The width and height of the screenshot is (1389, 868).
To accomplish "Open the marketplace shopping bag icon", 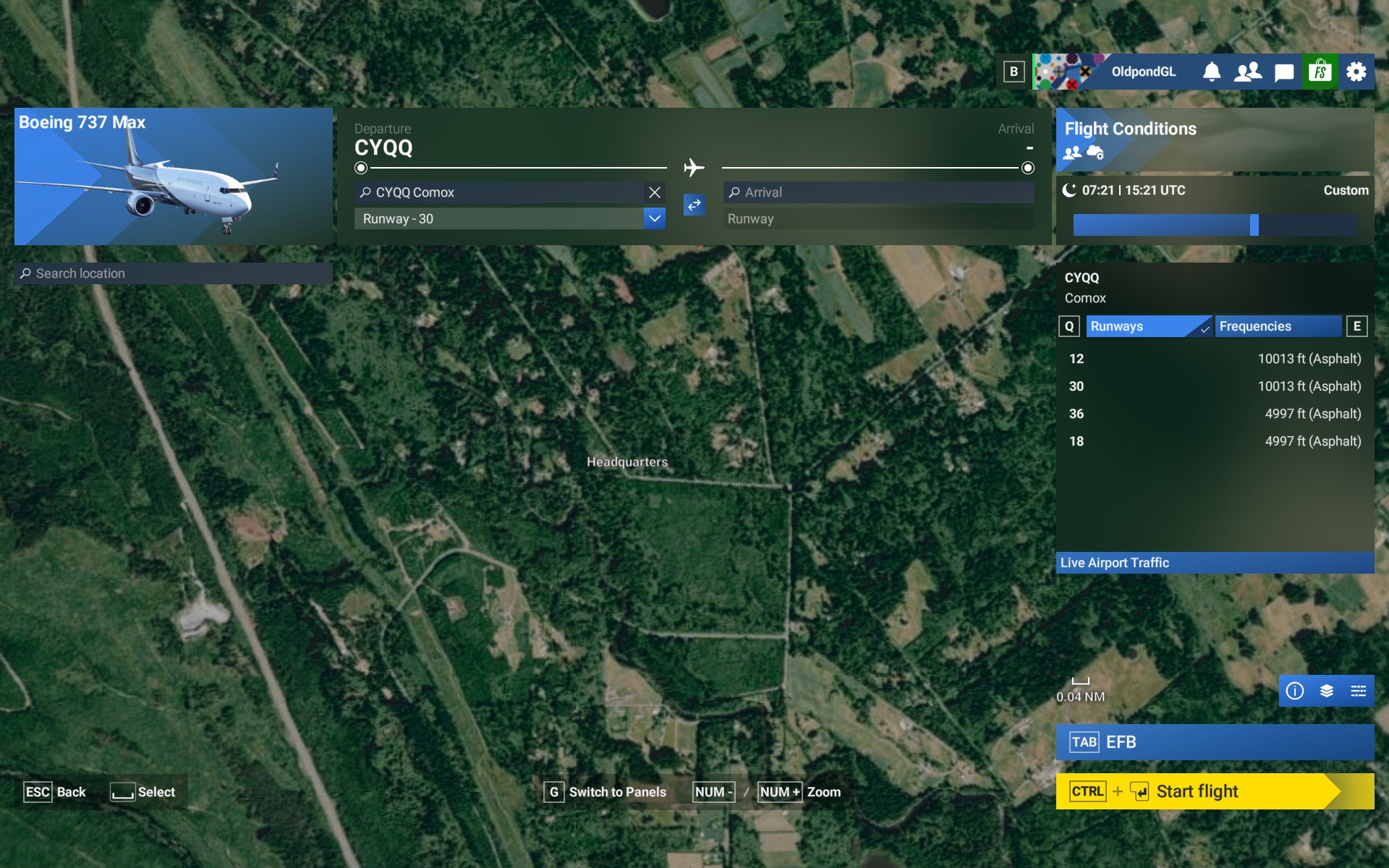I will pyautogui.click(x=1320, y=72).
